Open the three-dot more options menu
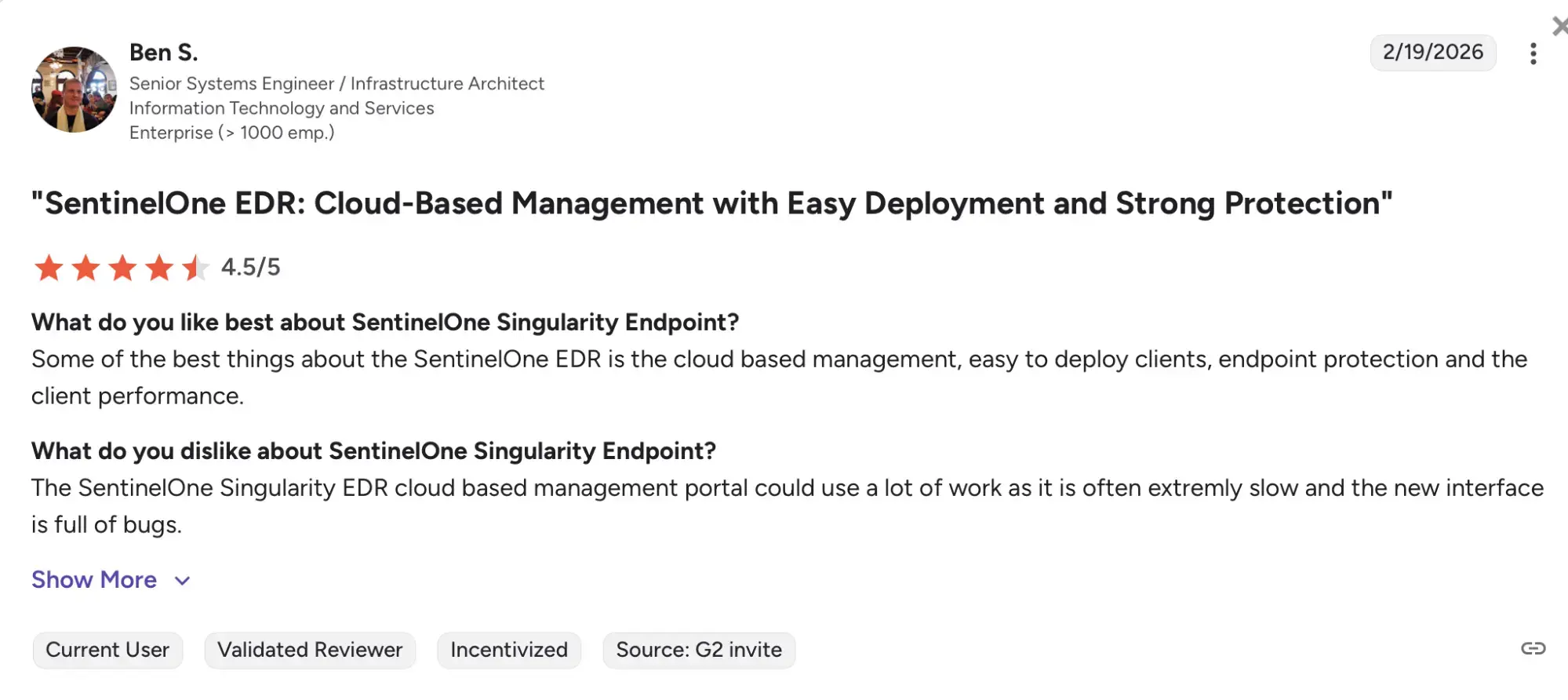The height and width of the screenshot is (700, 1568). [1533, 53]
